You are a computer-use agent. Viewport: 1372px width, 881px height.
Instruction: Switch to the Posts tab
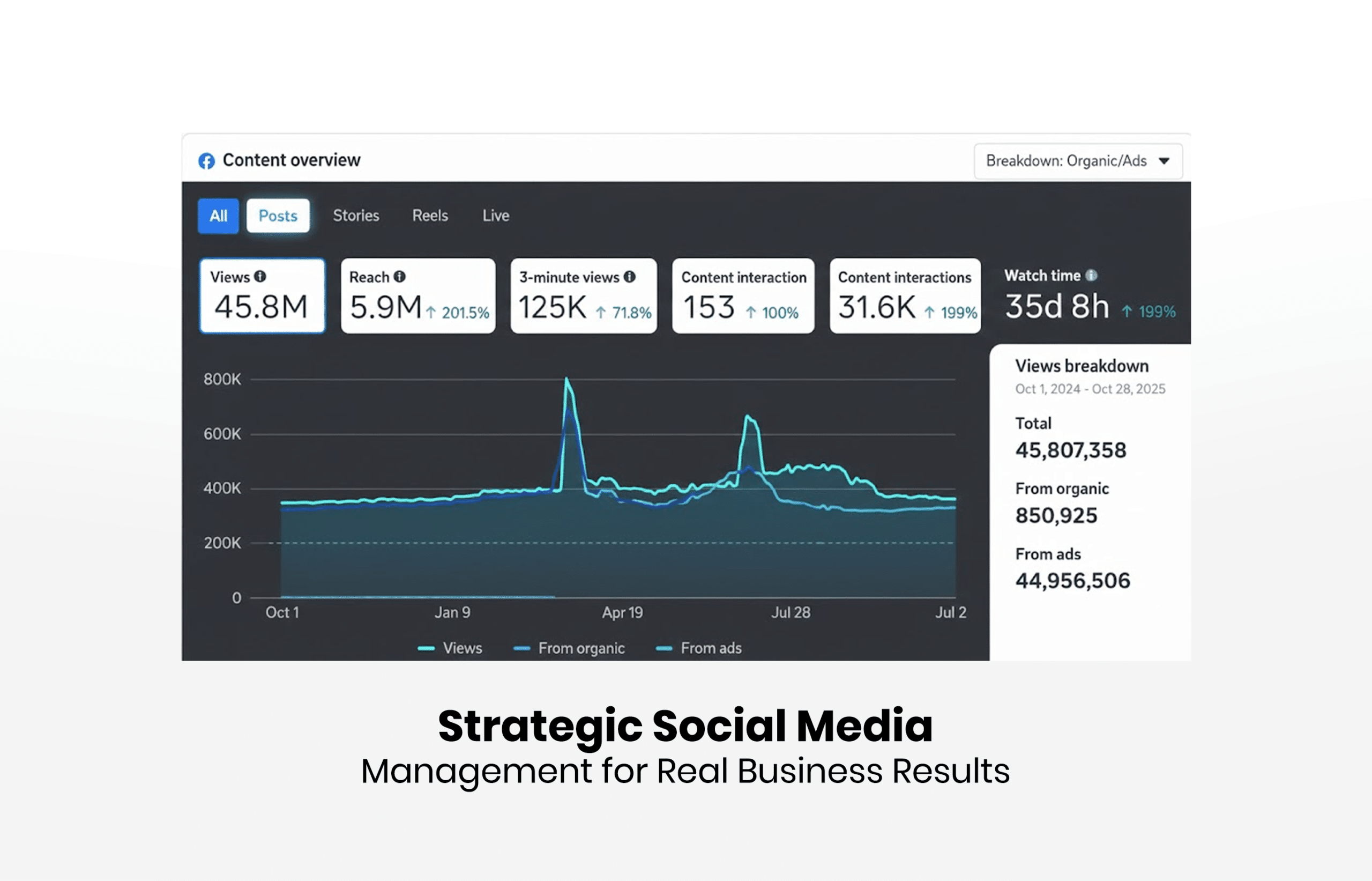click(278, 216)
